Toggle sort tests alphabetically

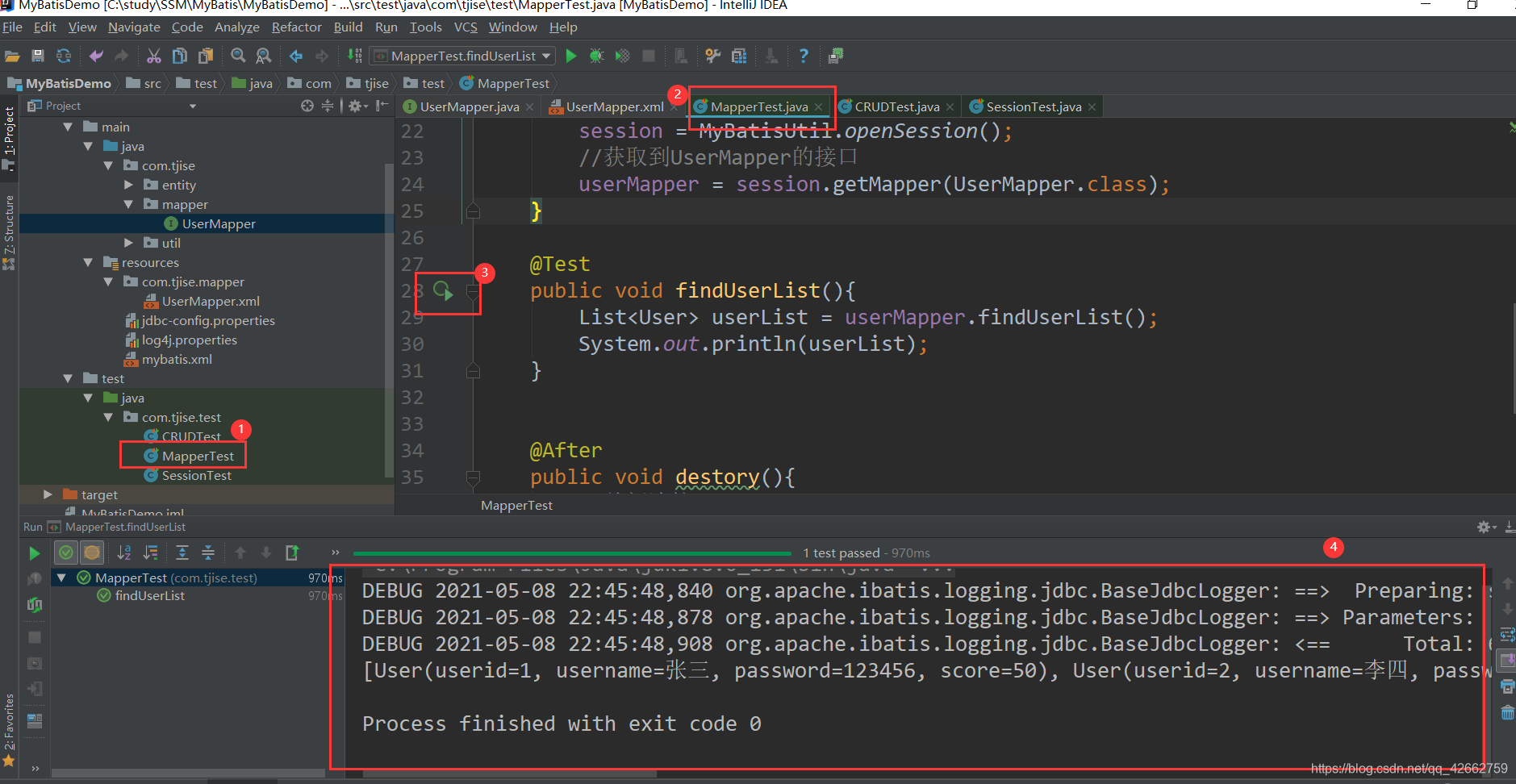[x=124, y=553]
